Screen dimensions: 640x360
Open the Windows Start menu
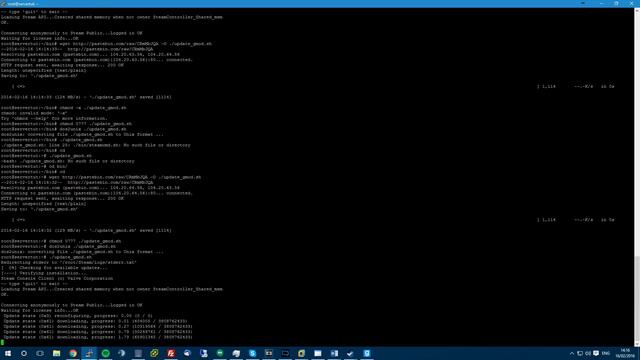pyautogui.click(x=8, y=353)
